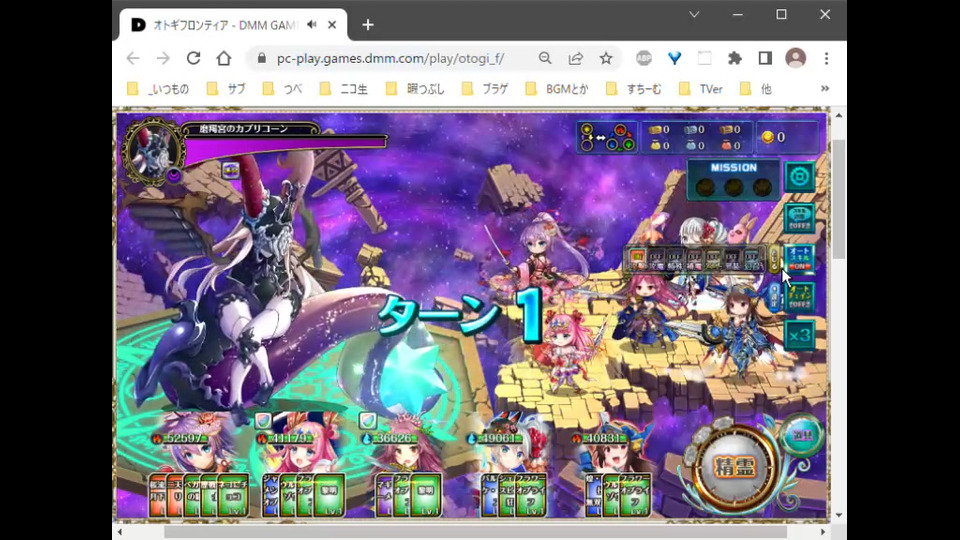Tap the 精霊 spirit button

click(735, 467)
